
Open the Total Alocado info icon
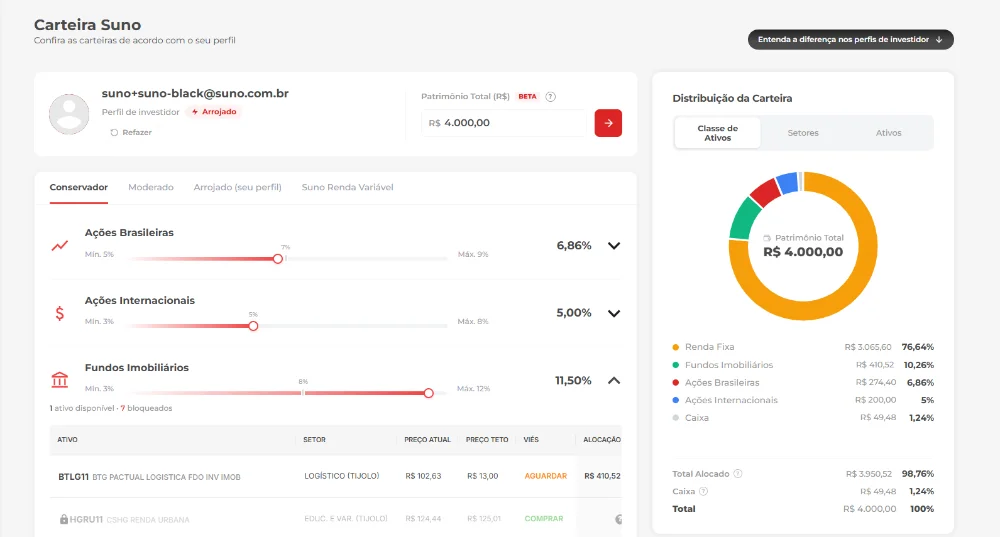coord(738,474)
